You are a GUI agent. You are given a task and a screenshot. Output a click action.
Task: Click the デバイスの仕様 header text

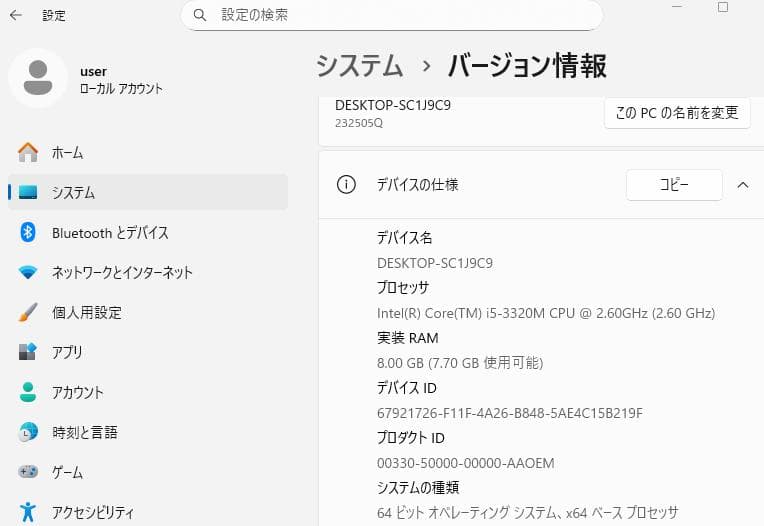pos(418,185)
